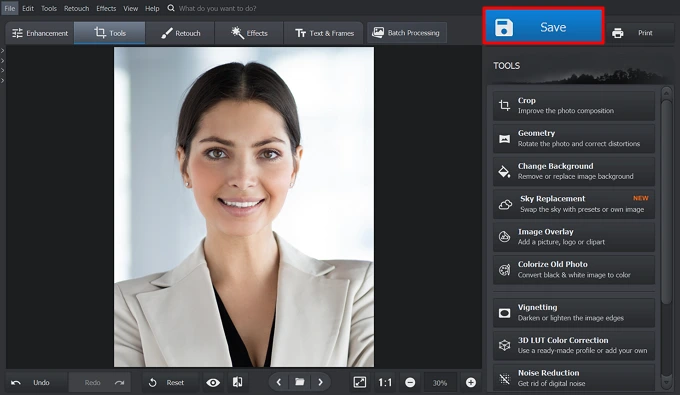
Task: Click the Reset label
Action: pyautogui.click(x=175, y=383)
